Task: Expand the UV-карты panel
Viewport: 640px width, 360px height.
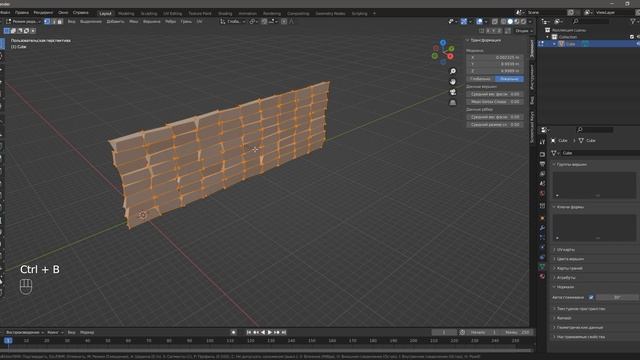Action: tap(566, 249)
